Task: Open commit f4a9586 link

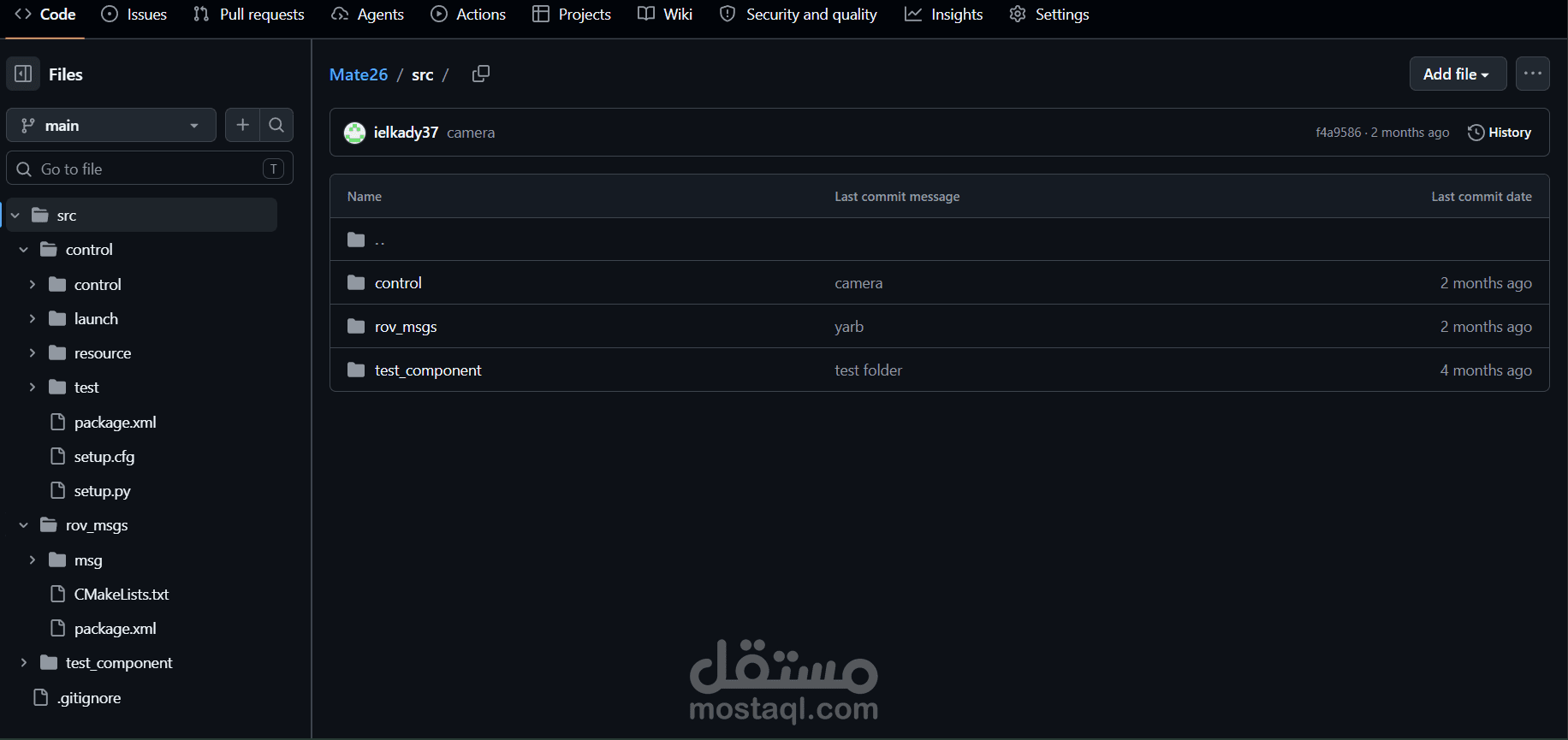Action: pos(1338,133)
